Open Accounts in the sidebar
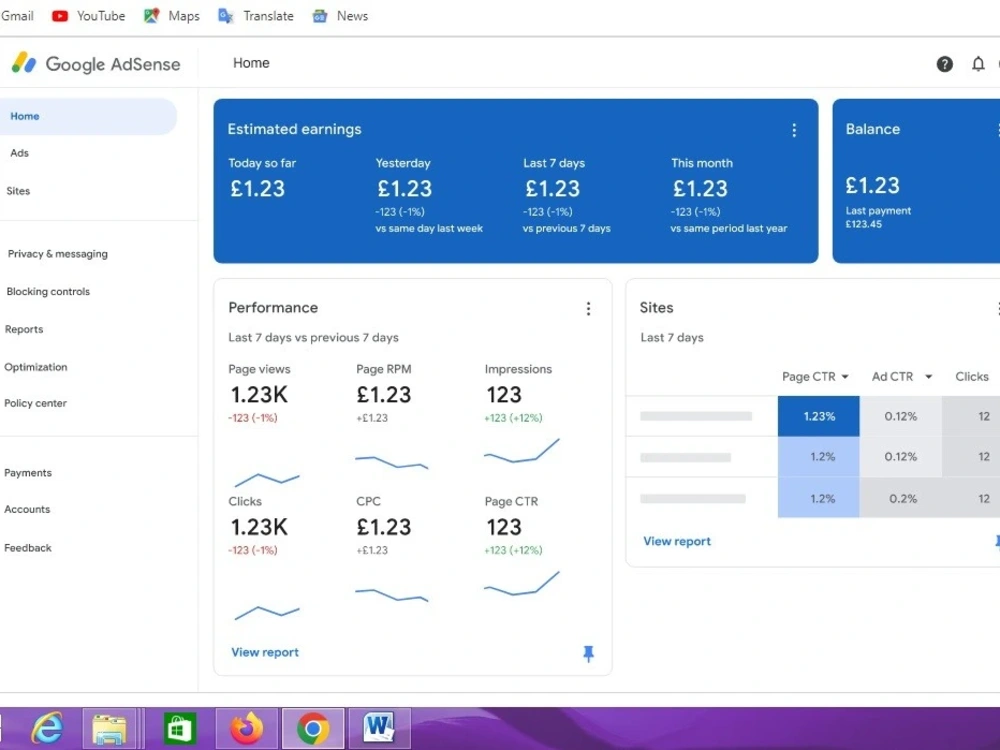1000x750 pixels. [27, 509]
